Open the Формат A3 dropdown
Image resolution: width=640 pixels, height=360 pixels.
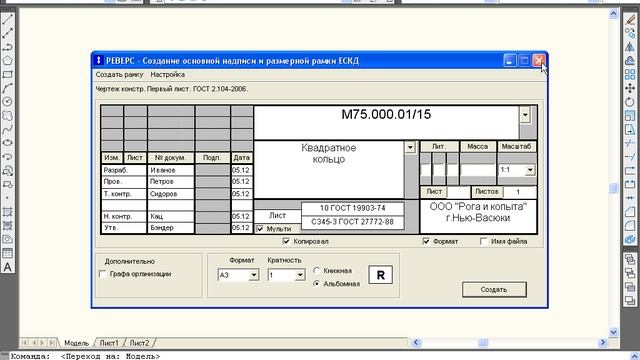pos(253,275)
